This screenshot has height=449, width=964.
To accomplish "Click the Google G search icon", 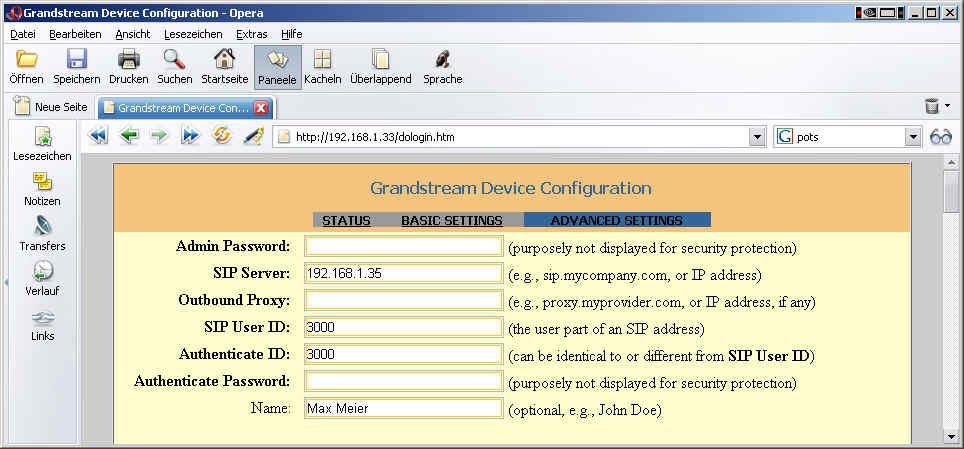I will (784, 137).
